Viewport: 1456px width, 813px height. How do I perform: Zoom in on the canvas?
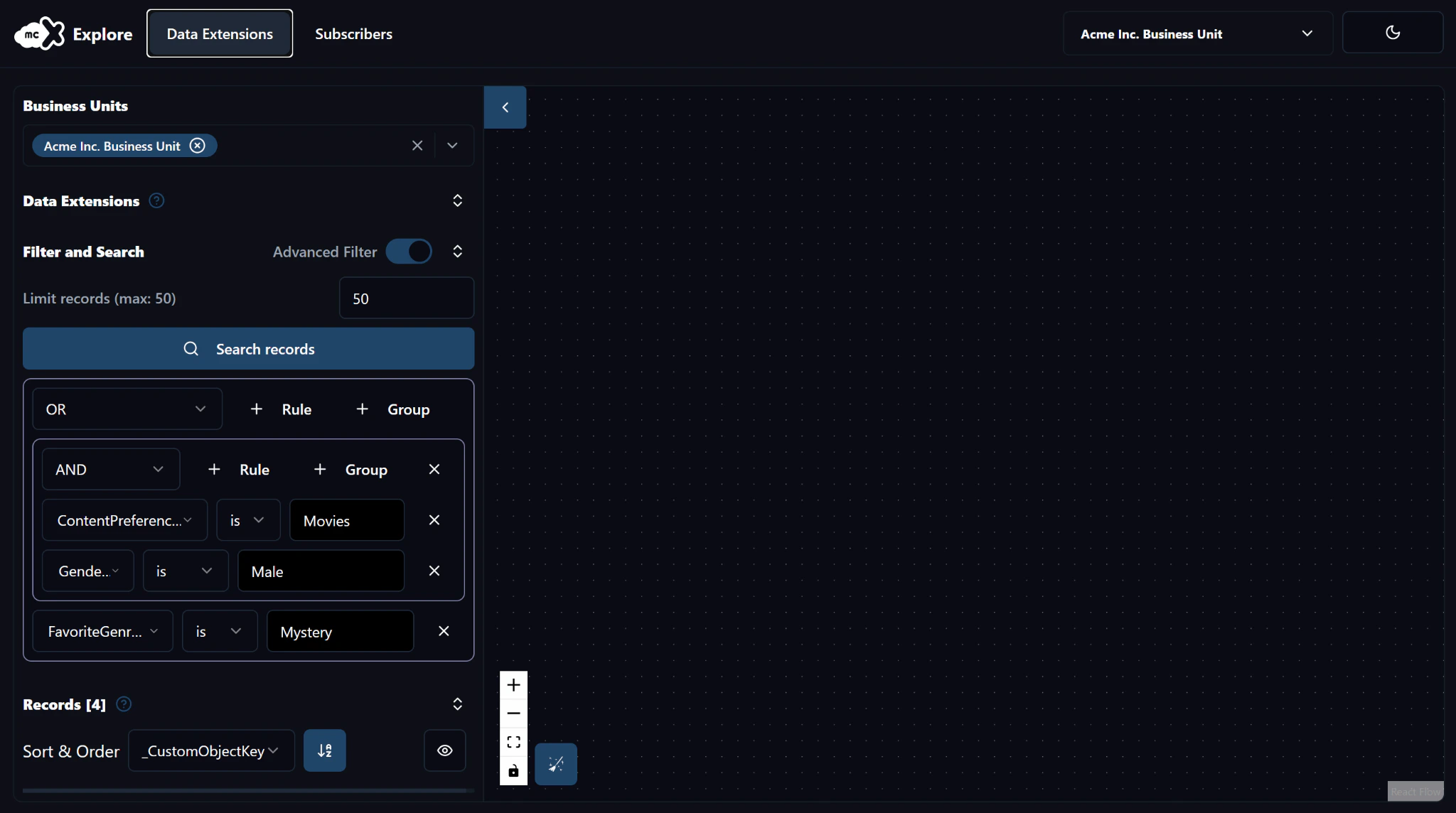click(x=513, y=686)
